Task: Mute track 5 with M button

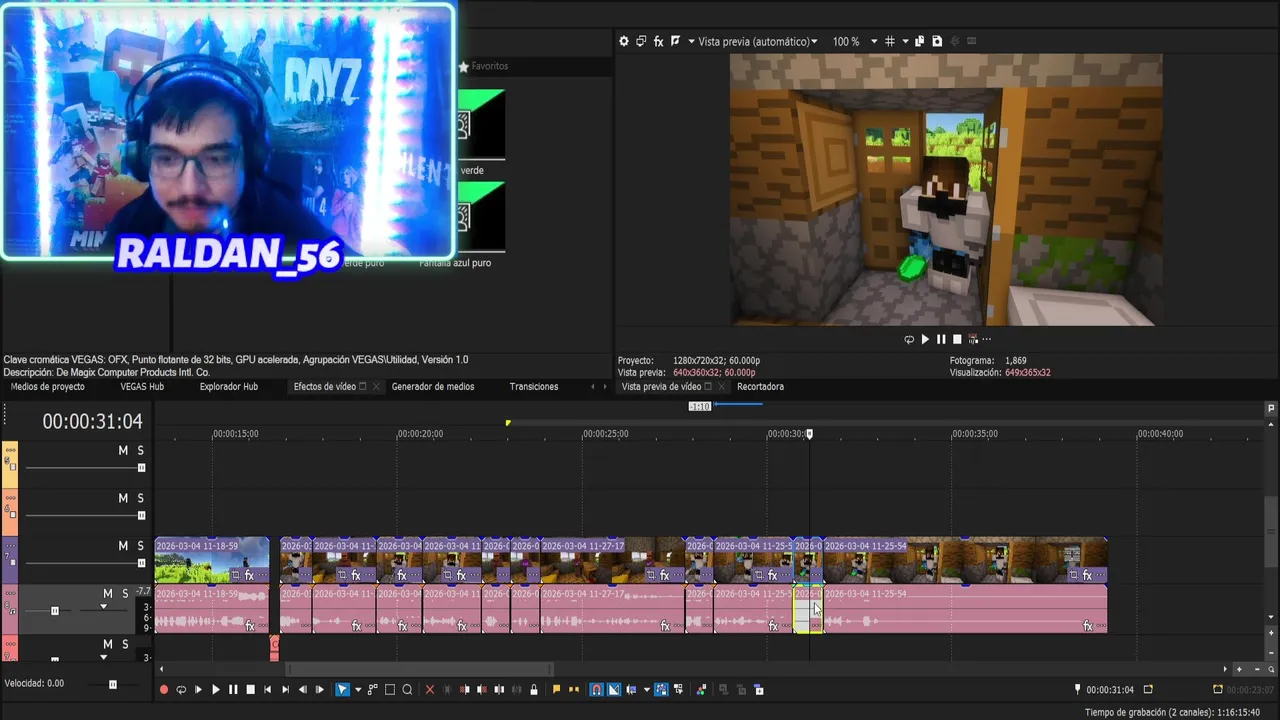Action: coord(123,451)
